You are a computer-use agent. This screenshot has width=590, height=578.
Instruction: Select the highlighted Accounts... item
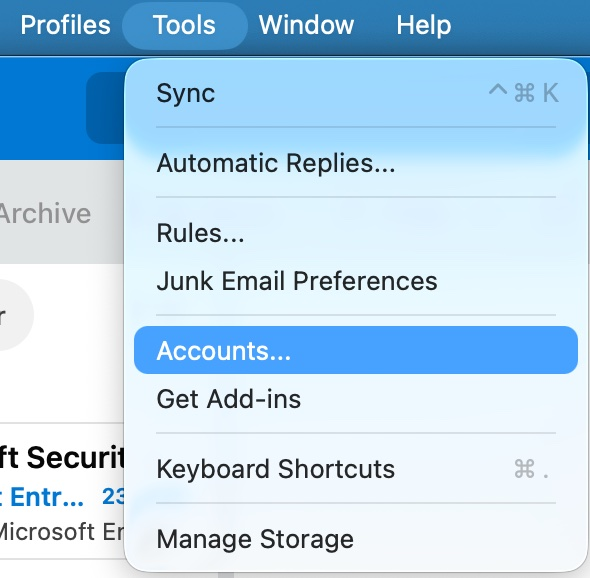(x=356, y=350)
